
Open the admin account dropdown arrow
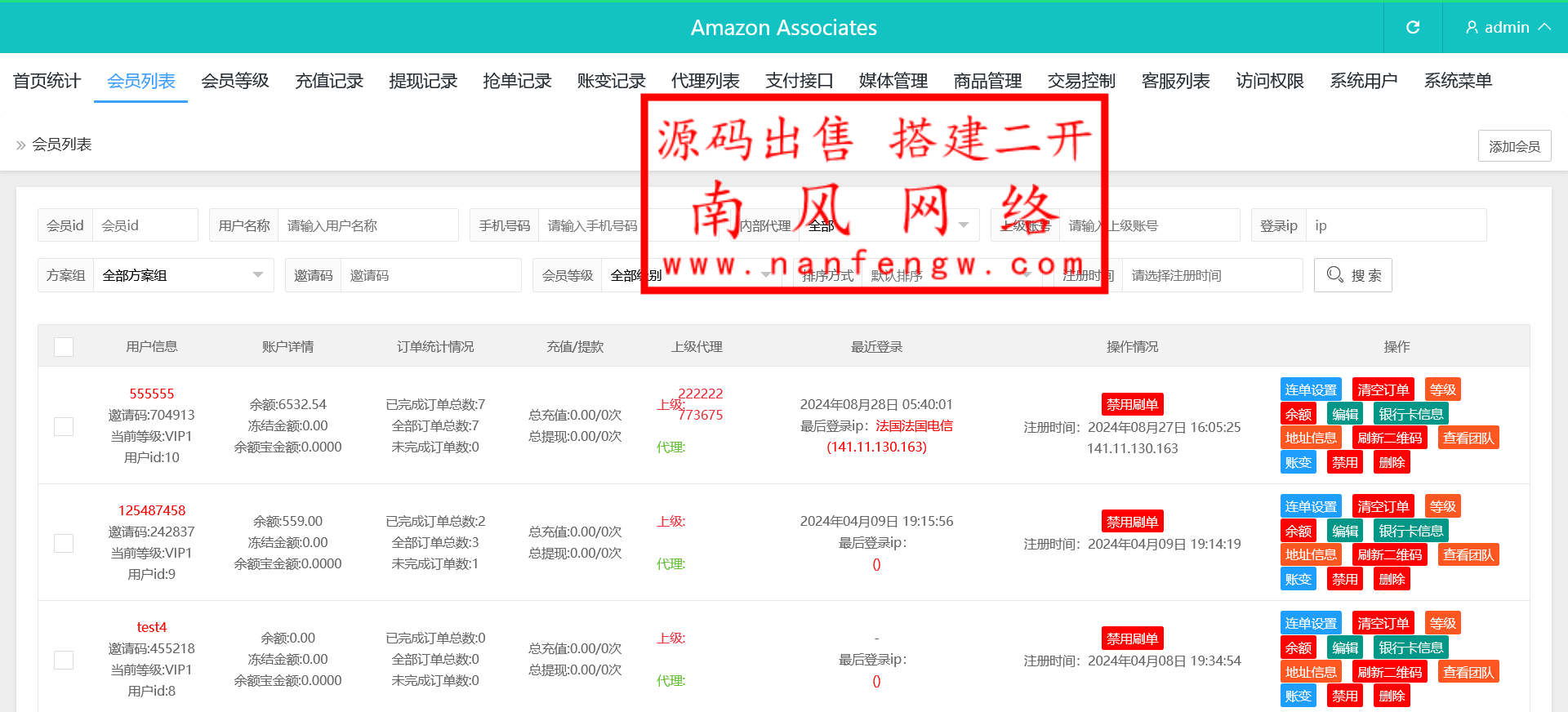click(x=1544, y=28)
